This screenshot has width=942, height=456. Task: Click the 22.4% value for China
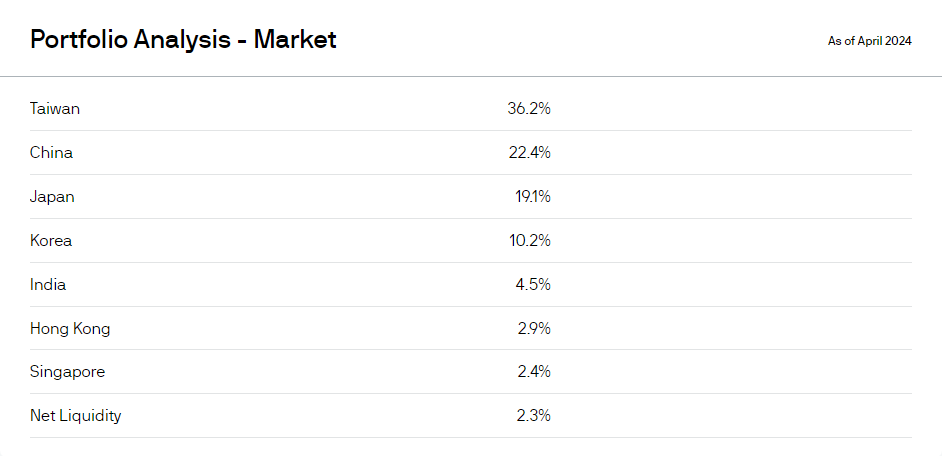pyautogui.click(x=529, y=153)
